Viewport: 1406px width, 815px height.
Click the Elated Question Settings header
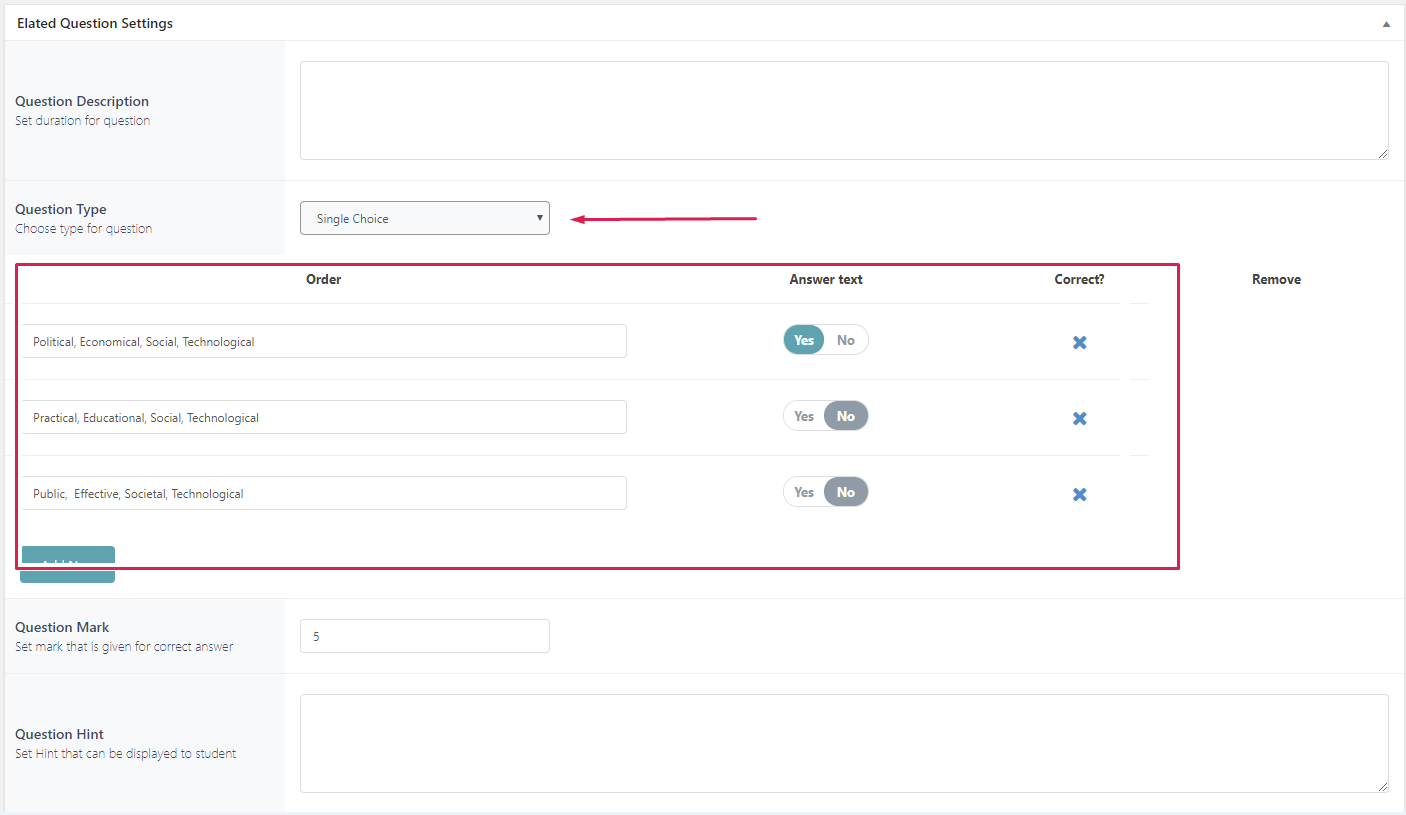click(x=95, y=22)
